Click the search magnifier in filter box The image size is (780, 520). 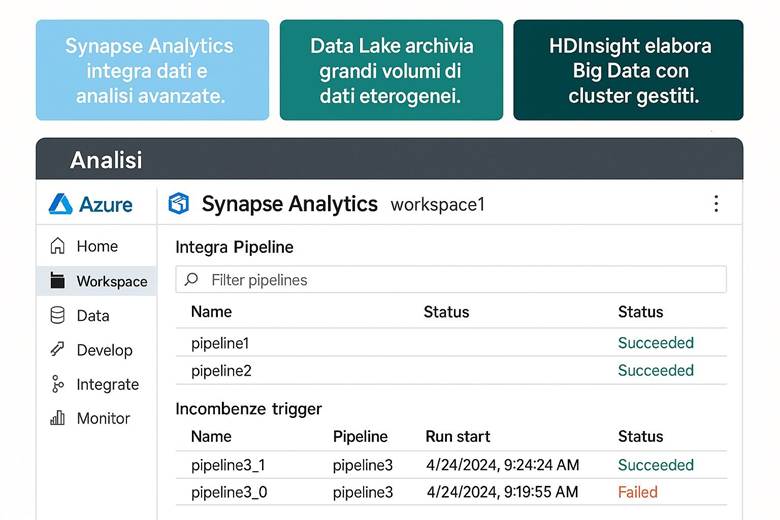coord(192,280)
